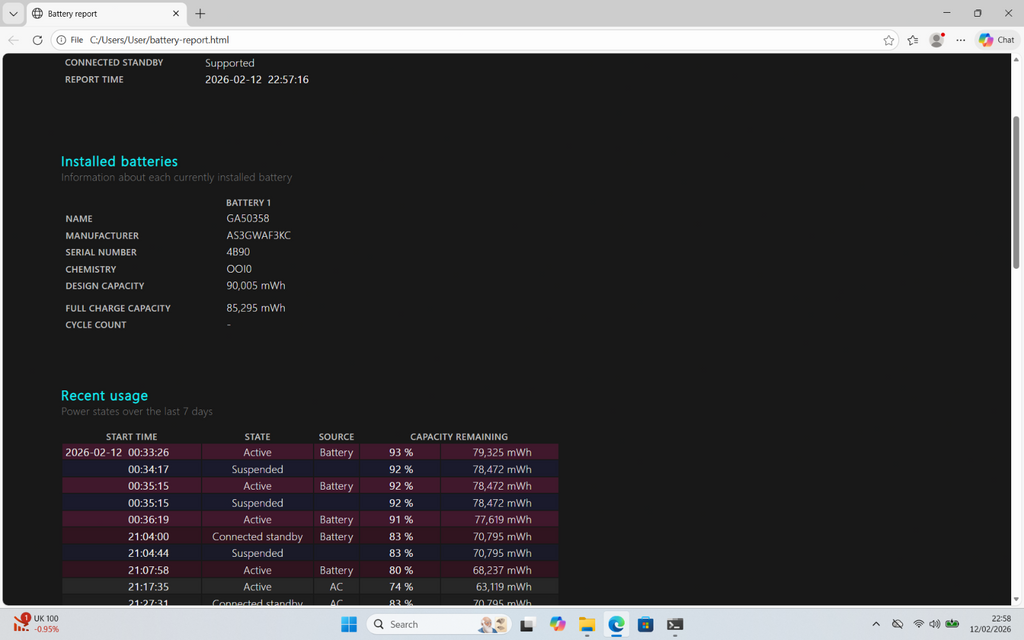Click the address bar file path
This screenshot has width=1024, height=640.
tap(160, 40)
